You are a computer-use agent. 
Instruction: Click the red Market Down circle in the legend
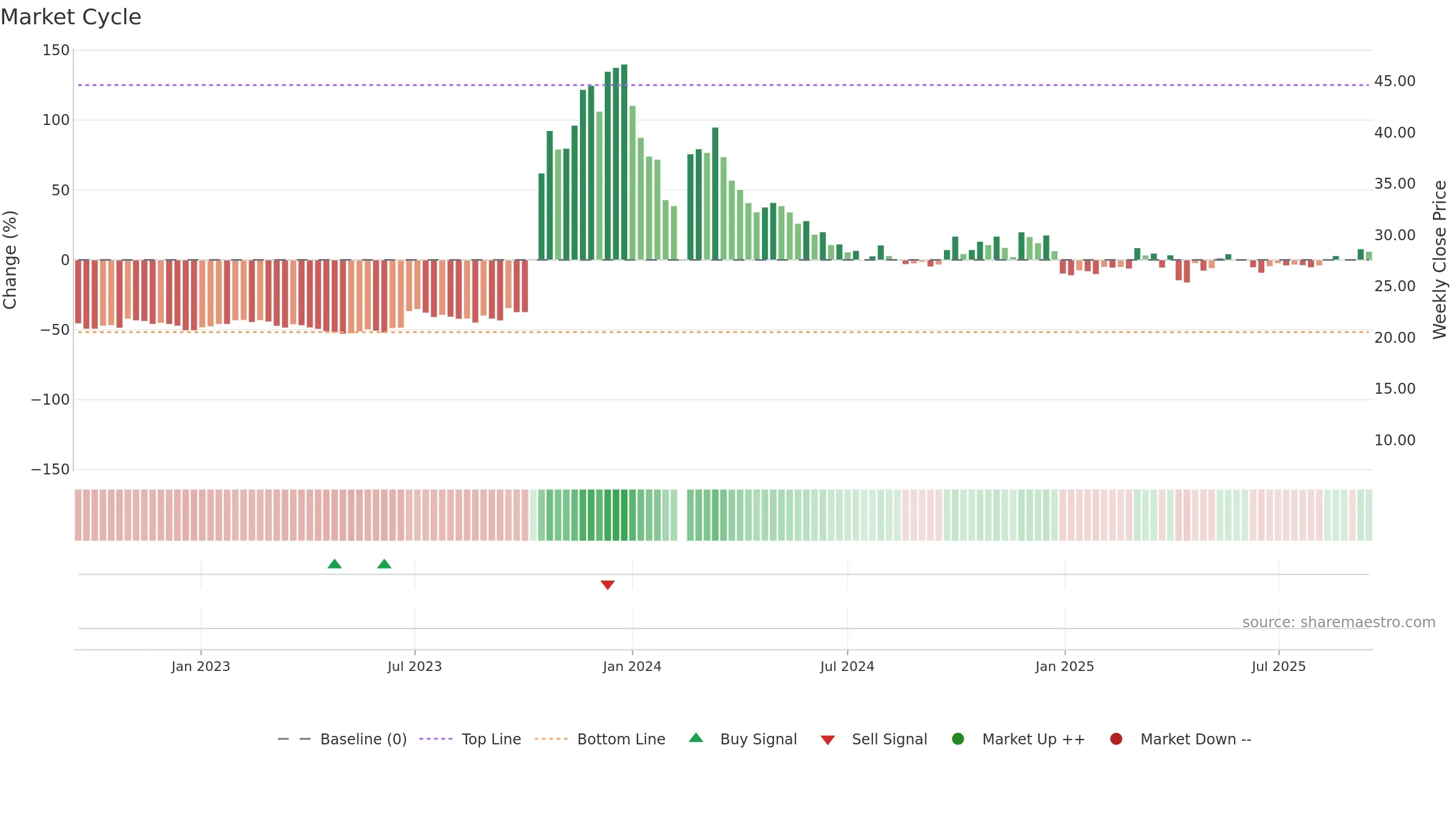pos(1116,739)
